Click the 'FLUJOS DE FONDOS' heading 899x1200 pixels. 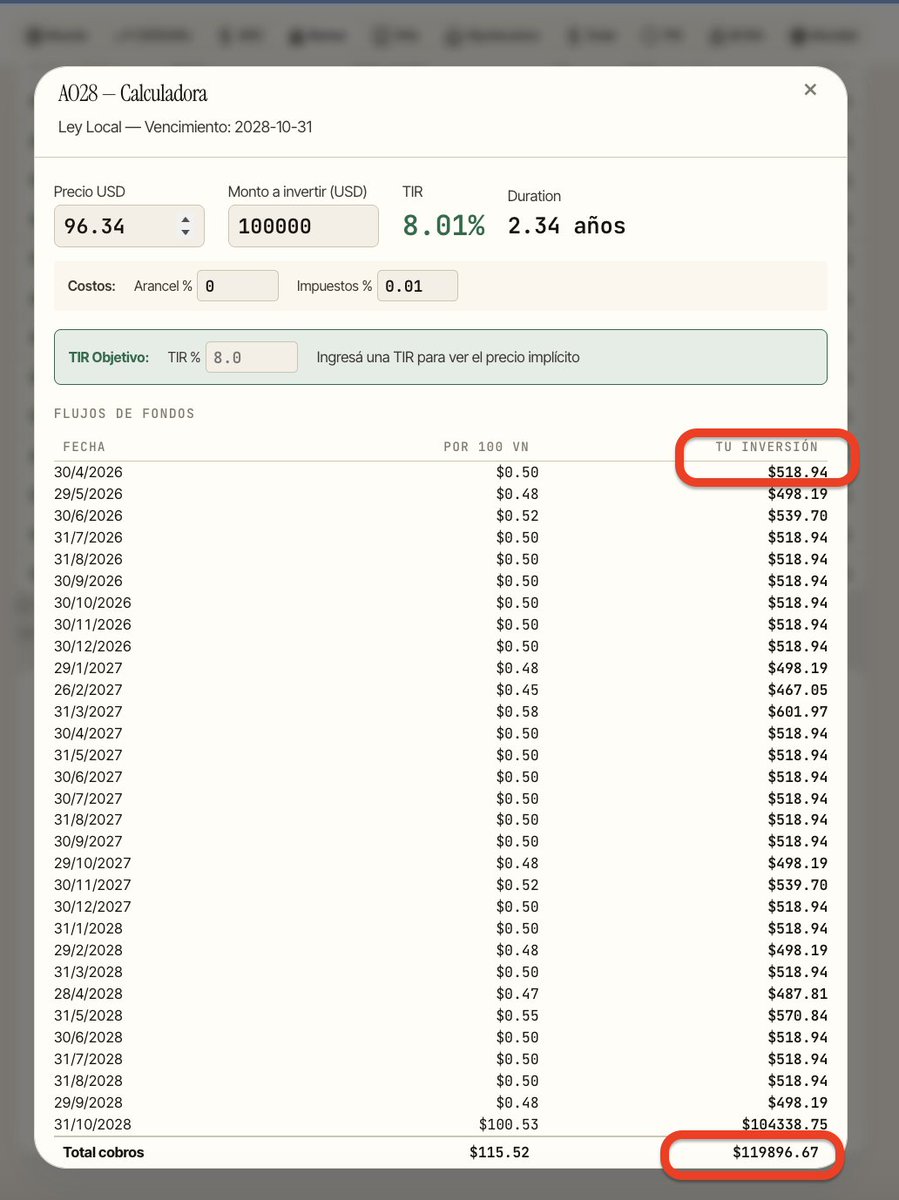point(126,413)
